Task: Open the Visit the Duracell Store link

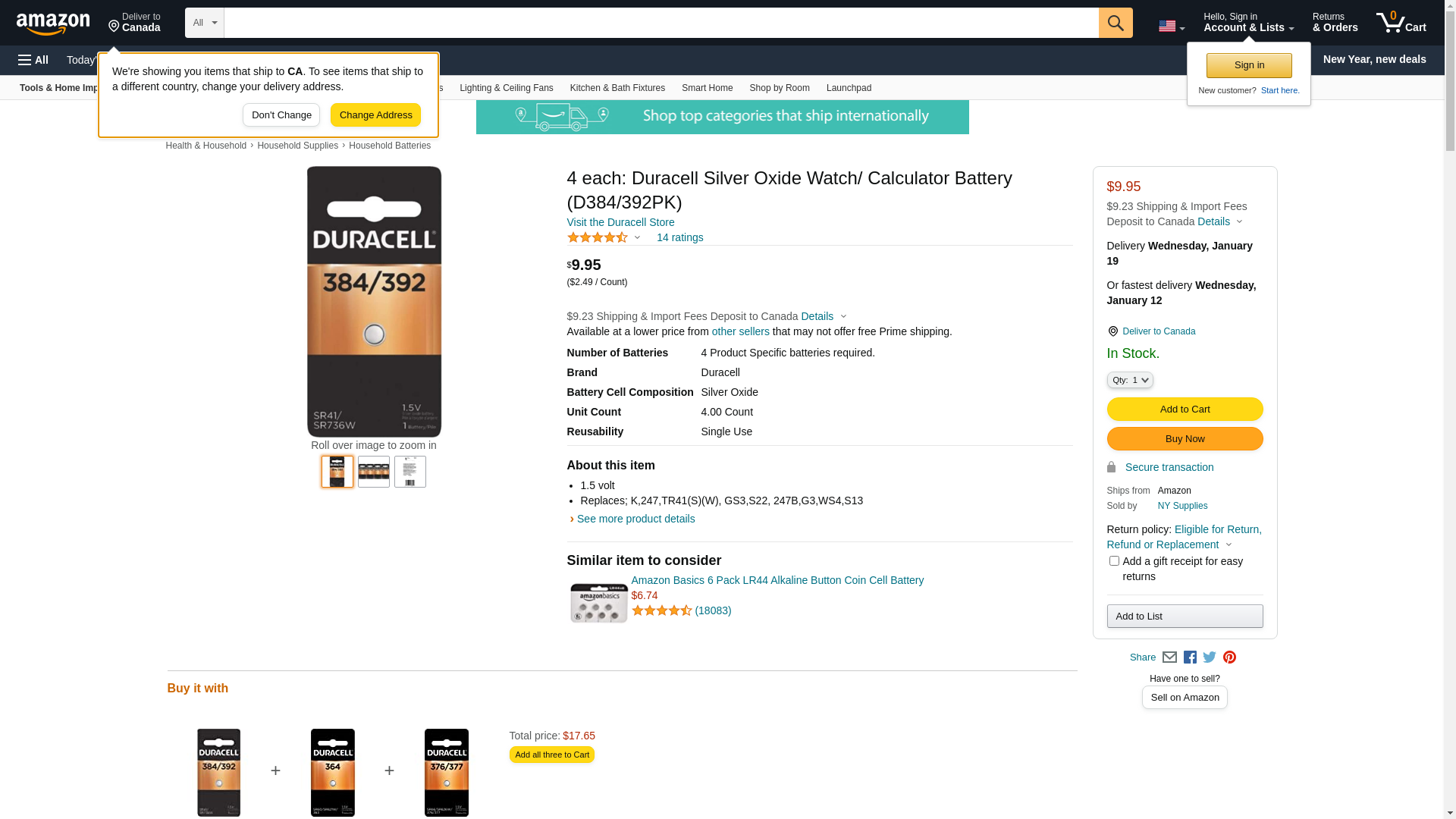Action: (620, 222)
